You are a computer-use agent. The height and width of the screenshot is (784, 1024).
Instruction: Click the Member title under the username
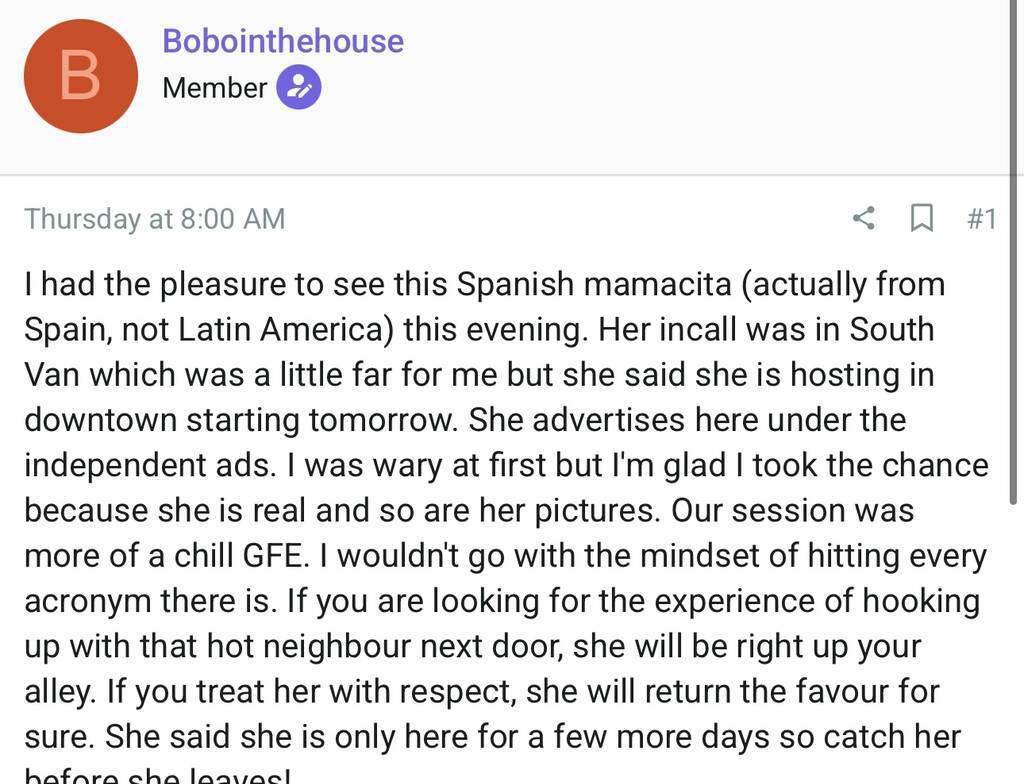pos(214,88)
